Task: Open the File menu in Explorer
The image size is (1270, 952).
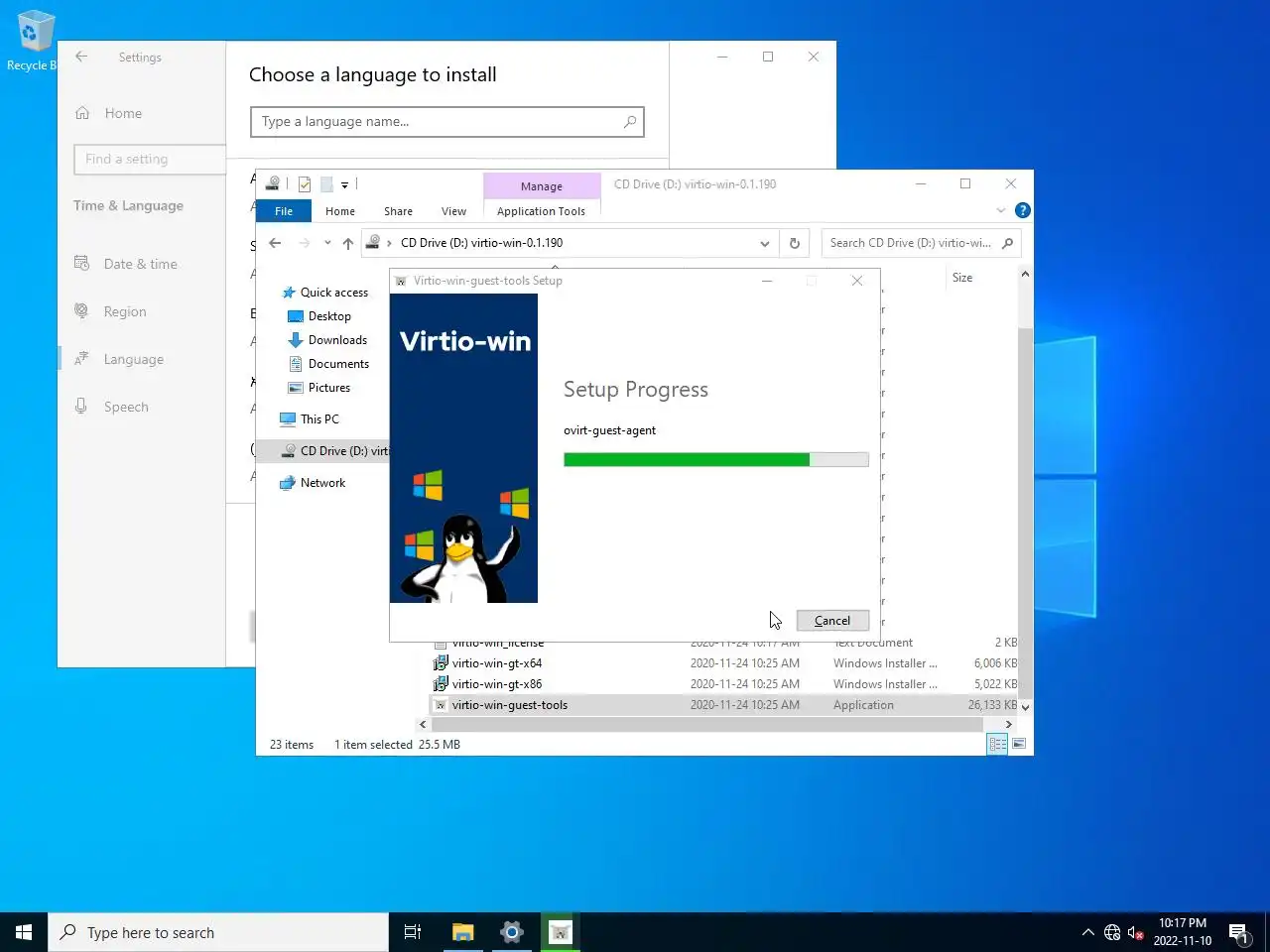Action: pos(284,211)
